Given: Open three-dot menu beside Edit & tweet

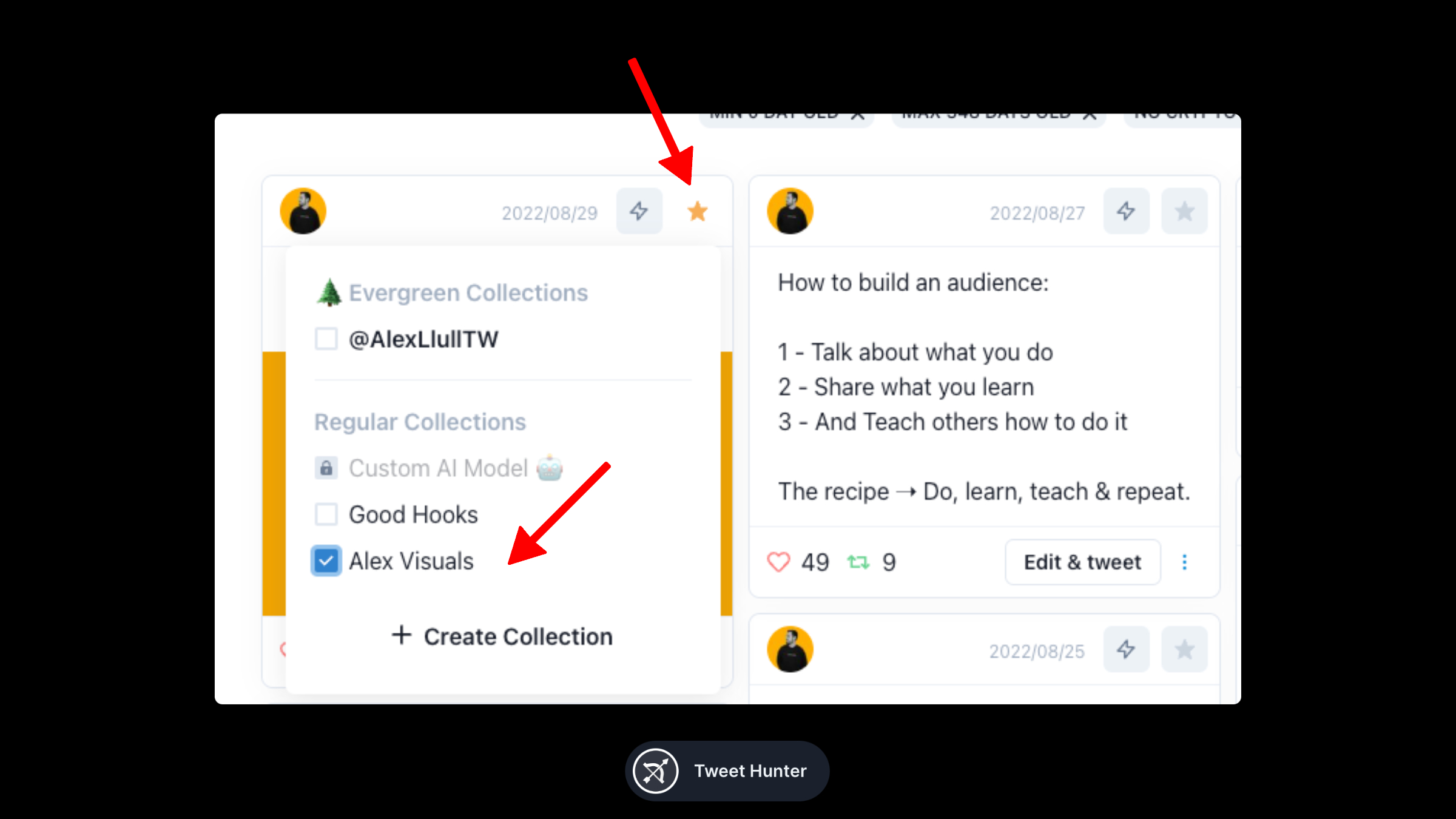Looking at the screenshot, I should click(x=1185, y=562).
